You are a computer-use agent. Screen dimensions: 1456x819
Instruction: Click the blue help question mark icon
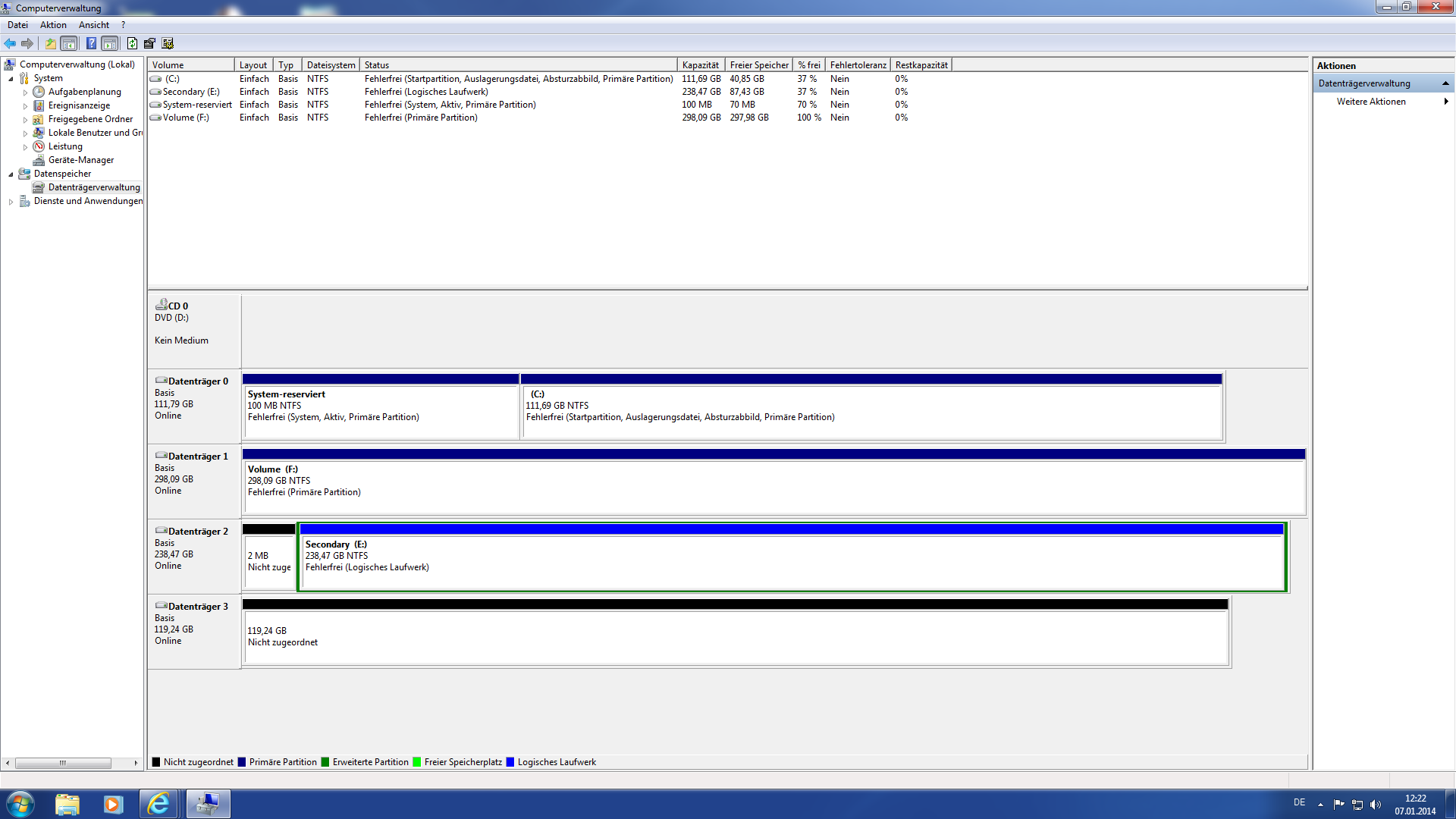(x=91, y=43)
